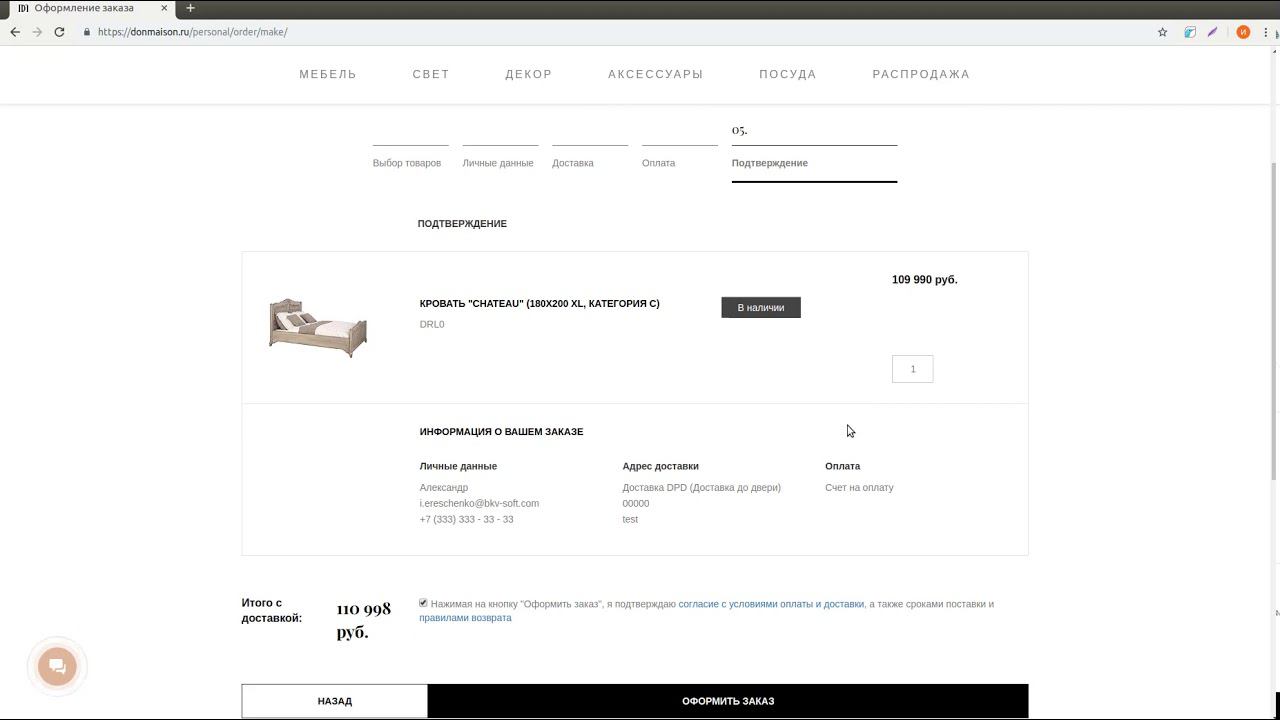1280x720 pixels.
Task: Click the orange profile avatar icon
Action: (1243, 32)
